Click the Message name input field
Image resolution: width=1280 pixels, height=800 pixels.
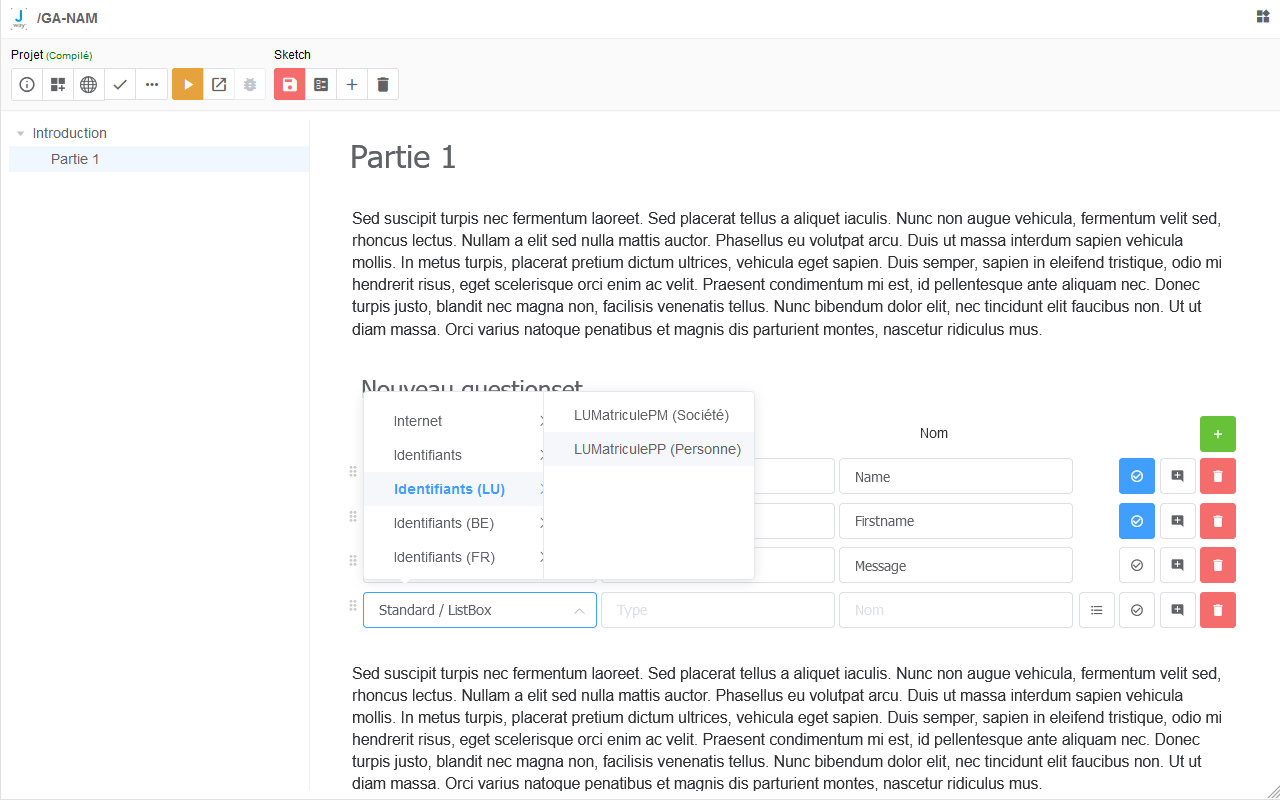coord(955,565)
